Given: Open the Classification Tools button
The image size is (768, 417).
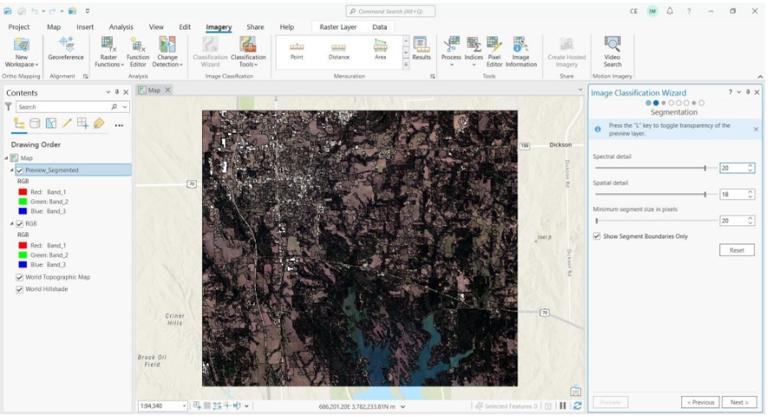Looking at the screenshot, I should point(248,52).
